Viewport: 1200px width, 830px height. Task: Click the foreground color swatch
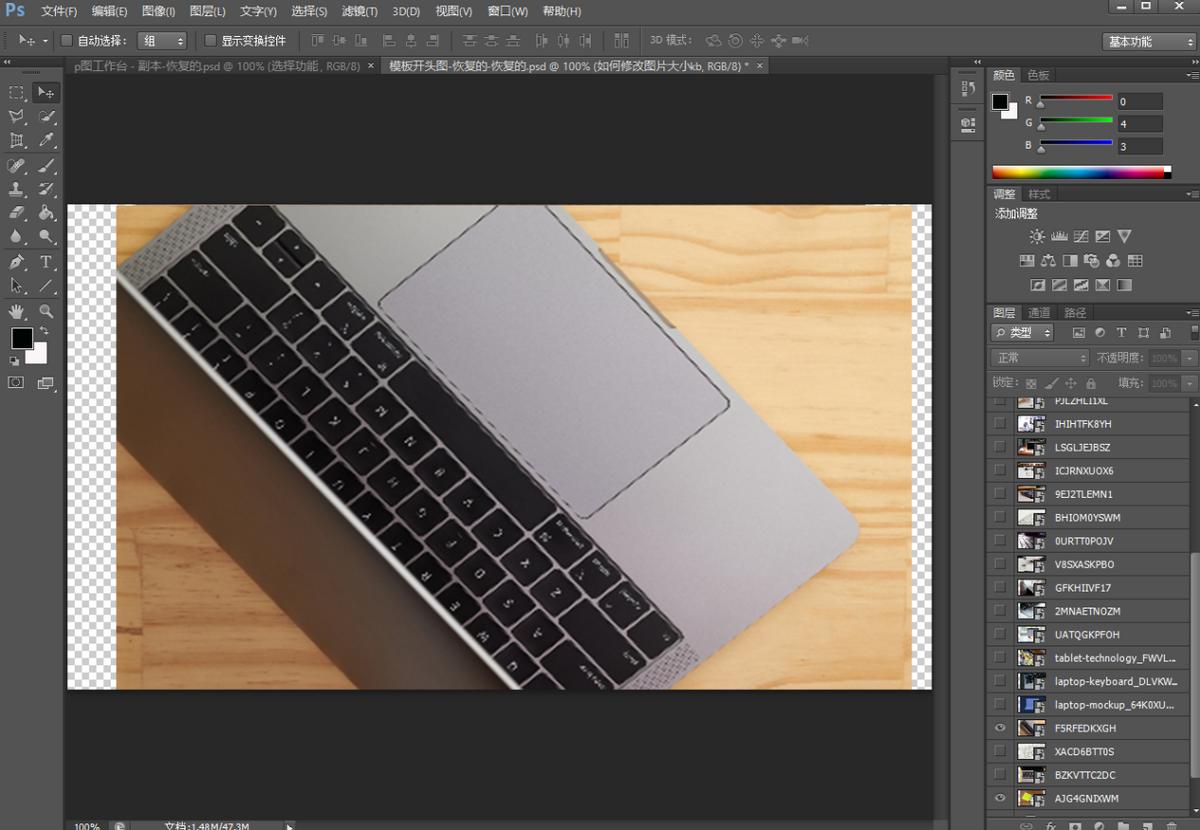[x=22, y=340]
